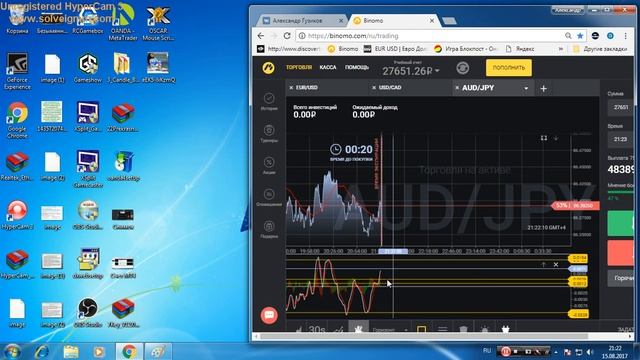Open the GeForce Experience desktop shortcut
The height and width of the screenshot is (360, 640).
click(x=17, y=71)
